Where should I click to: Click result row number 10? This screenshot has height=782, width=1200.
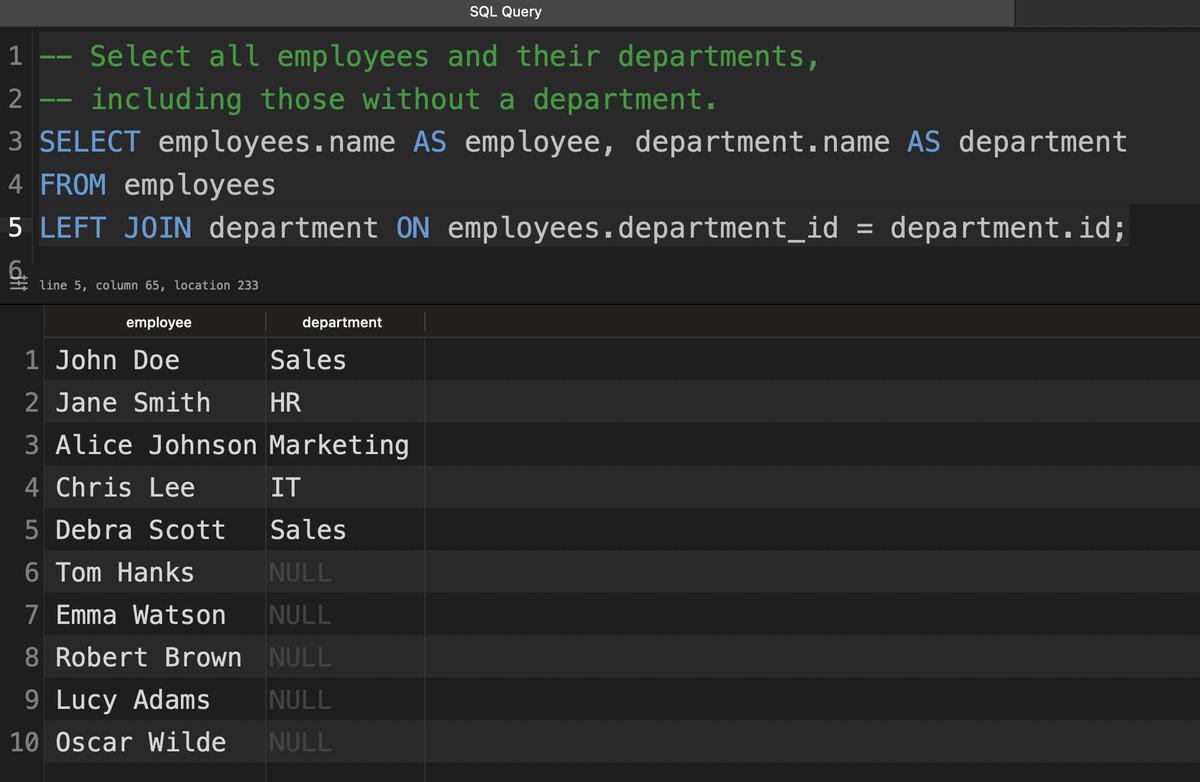coord(25,742)
